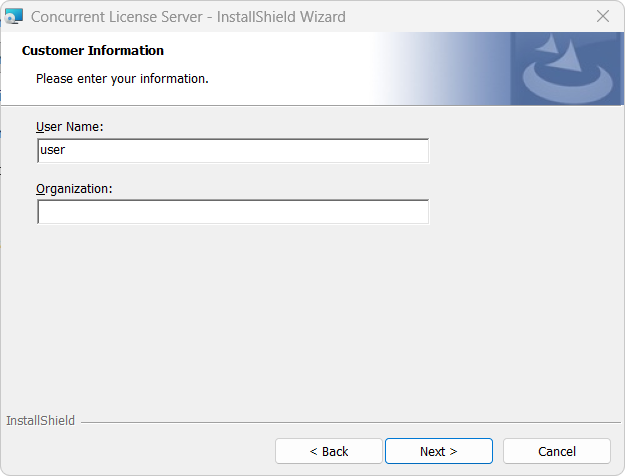This screenshot has width=625, height=476.
Task: Click into the empty Organization field
Action: click(233, 212)
